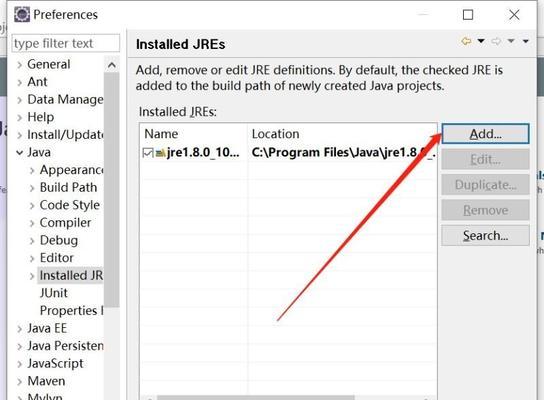
Task: Select the Java tree item
Action: click(x=39, y=152)
